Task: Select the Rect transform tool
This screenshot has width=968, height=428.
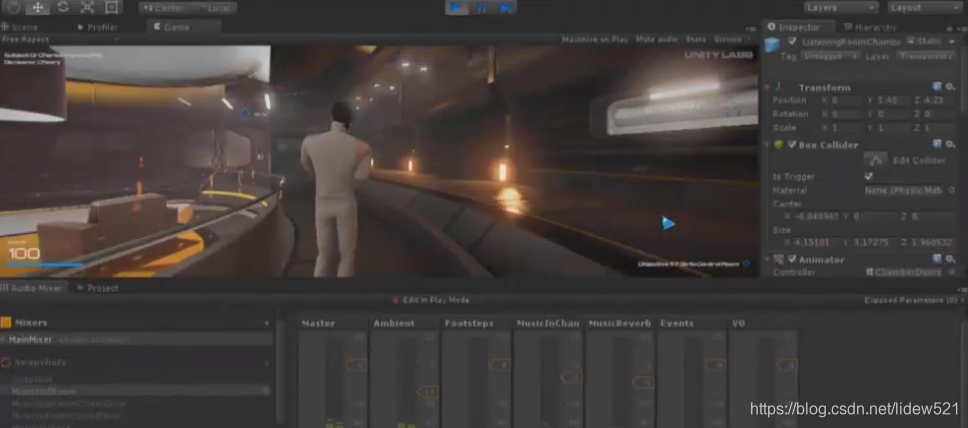Action: [111, 7]
